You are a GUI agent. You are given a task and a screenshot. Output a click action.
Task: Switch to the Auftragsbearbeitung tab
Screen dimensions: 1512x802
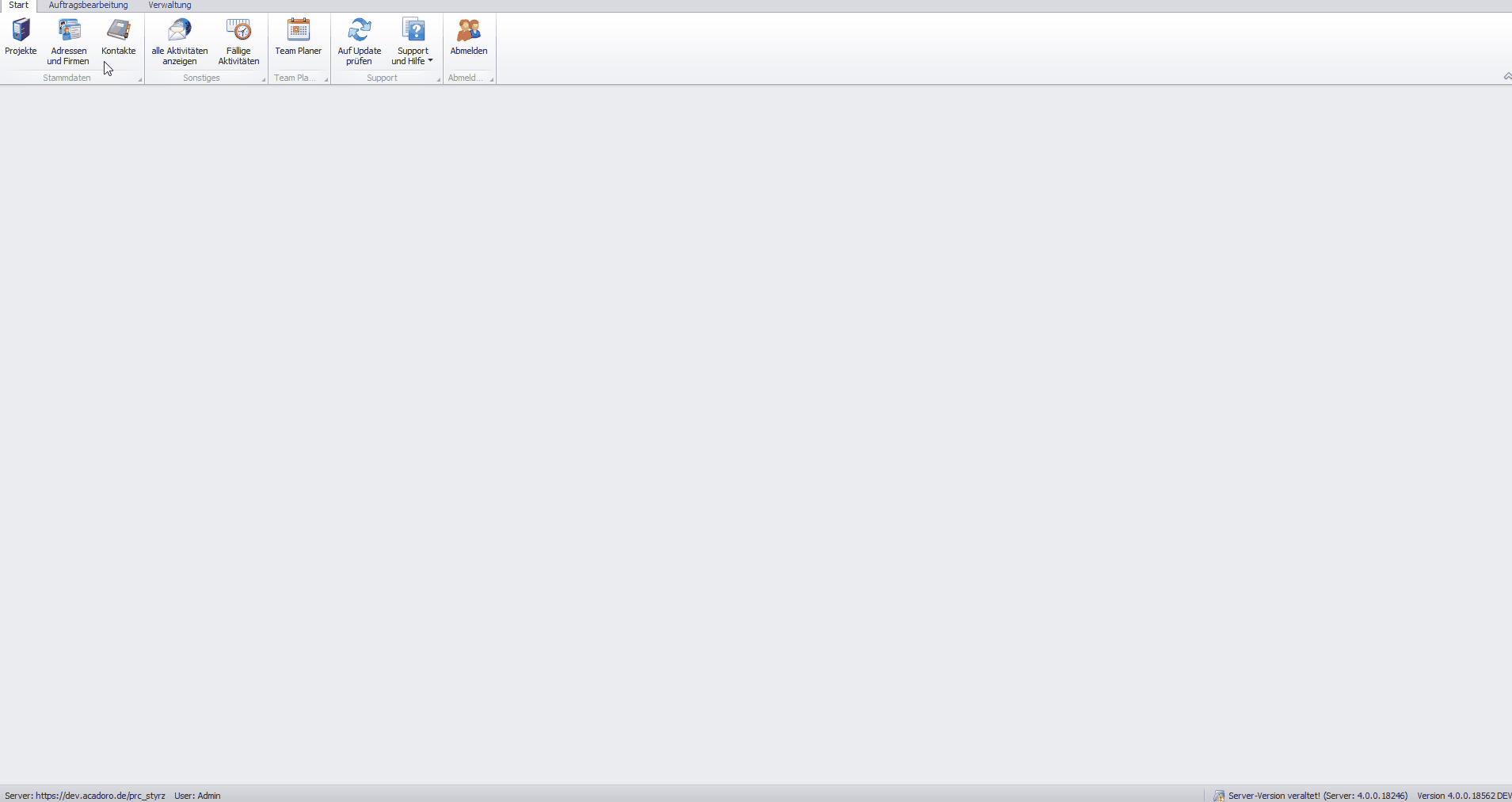pyautogui.click(x=88, y=6)
